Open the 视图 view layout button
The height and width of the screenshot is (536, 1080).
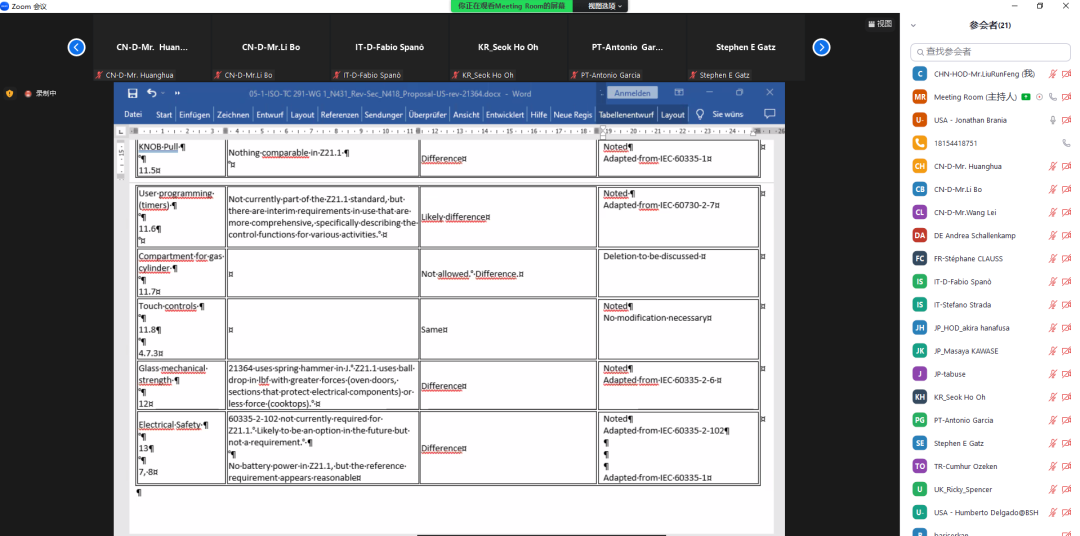point(880,23)
